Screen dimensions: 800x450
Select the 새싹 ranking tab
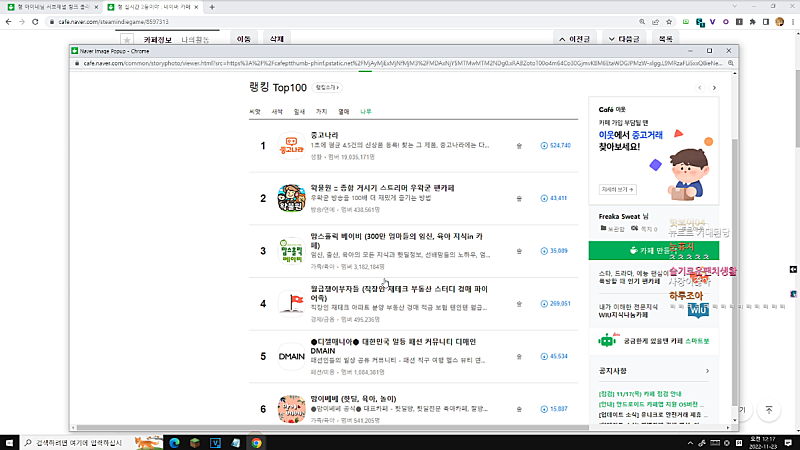(277, 112)
